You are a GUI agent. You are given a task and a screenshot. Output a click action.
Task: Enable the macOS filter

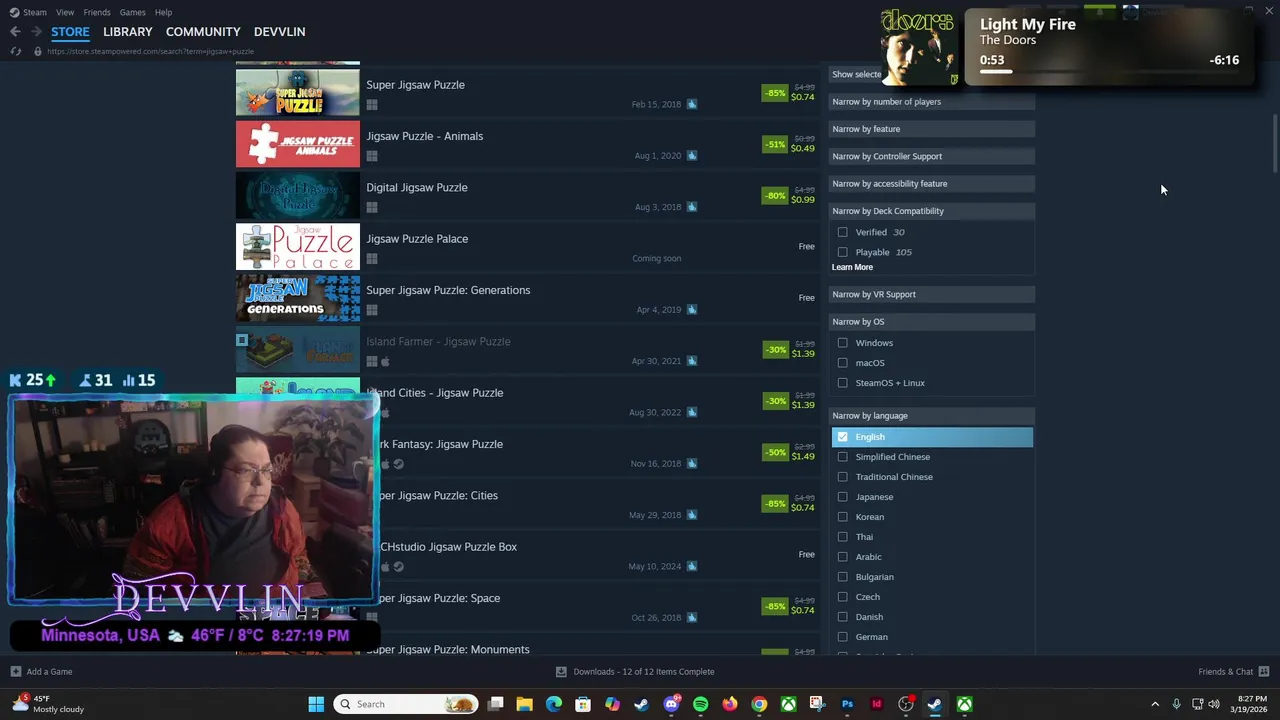coord(842,363)
